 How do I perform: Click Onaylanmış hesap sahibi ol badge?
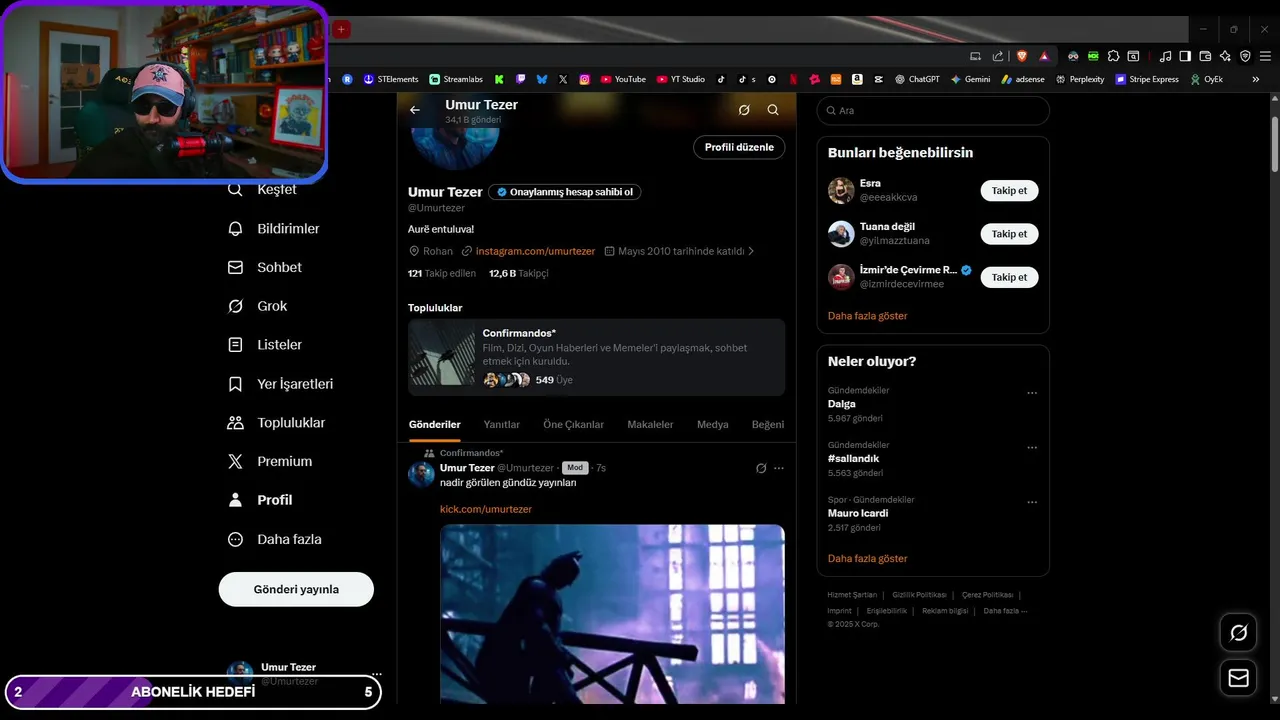pos(565,192)
